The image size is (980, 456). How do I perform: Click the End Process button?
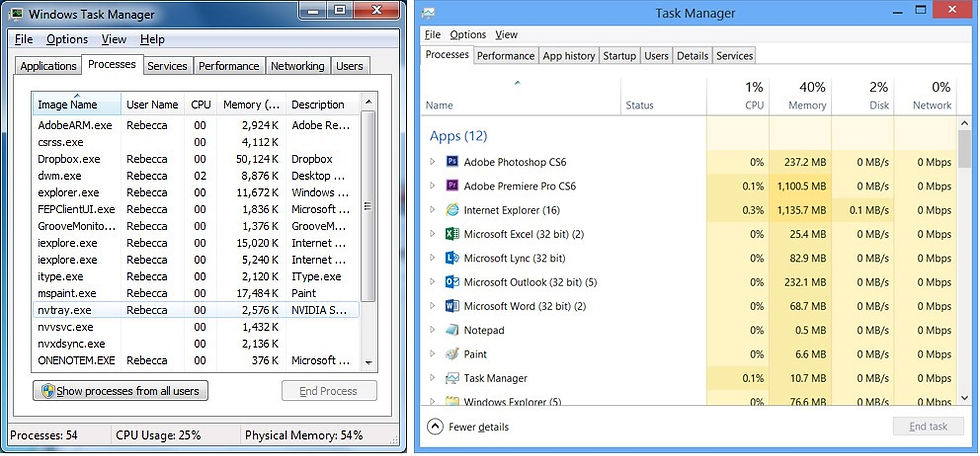[329, 391]
